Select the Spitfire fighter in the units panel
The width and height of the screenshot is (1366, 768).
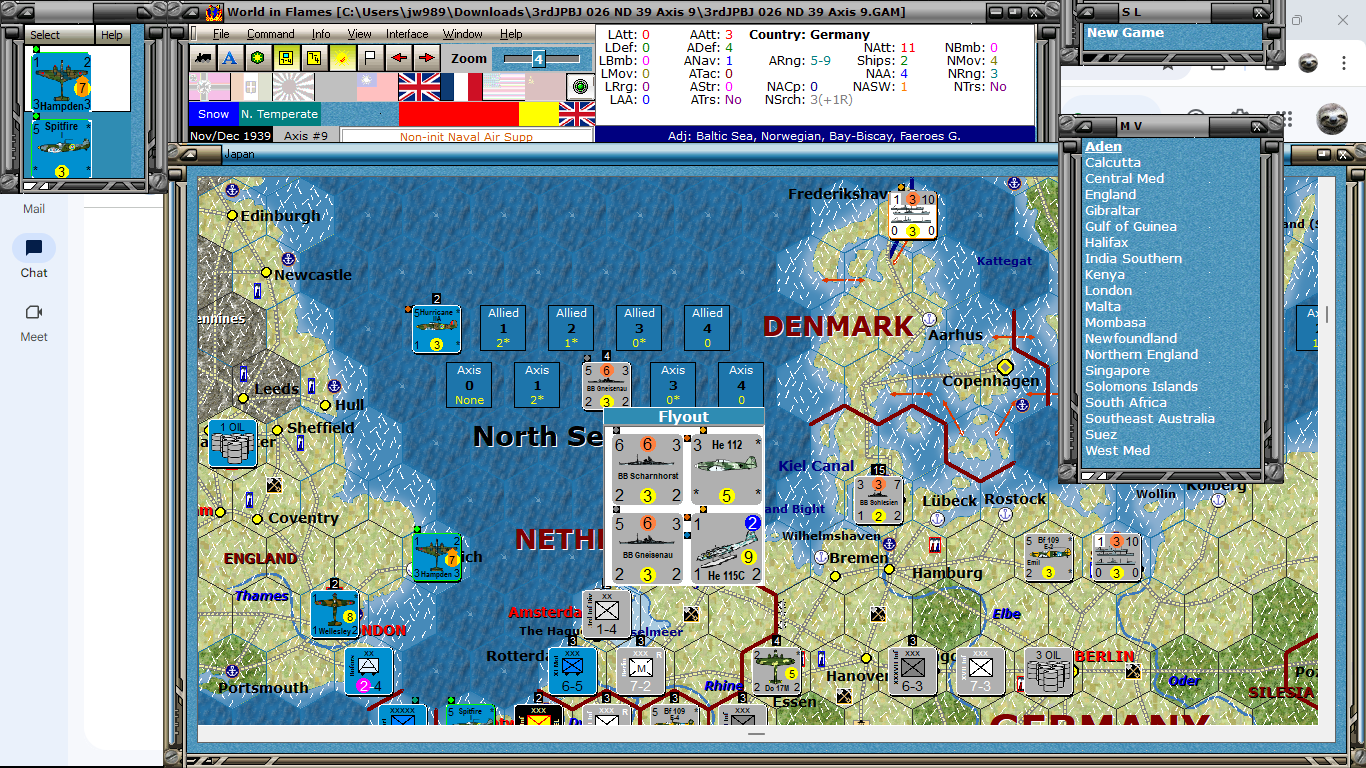pyautogui.click(x=61, y=150)
